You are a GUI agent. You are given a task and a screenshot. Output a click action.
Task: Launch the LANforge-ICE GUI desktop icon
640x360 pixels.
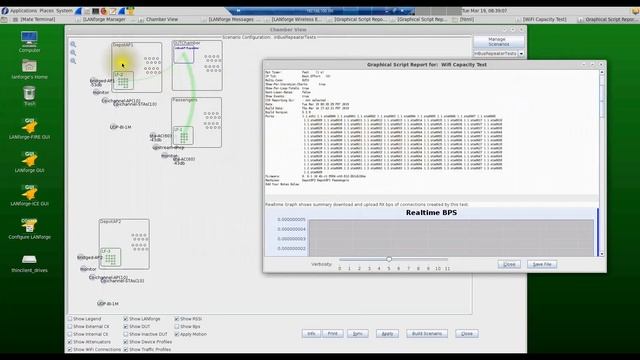point(29,195)
